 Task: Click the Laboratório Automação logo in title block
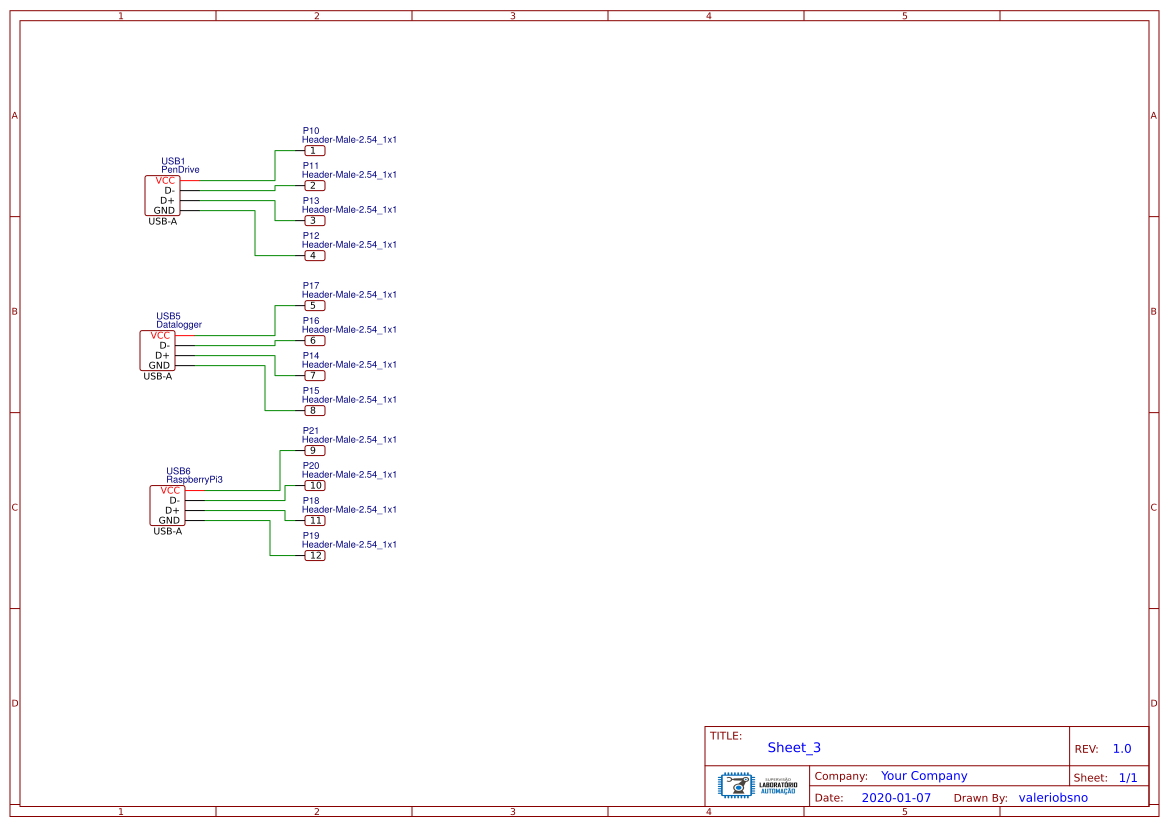coord(757,786)
